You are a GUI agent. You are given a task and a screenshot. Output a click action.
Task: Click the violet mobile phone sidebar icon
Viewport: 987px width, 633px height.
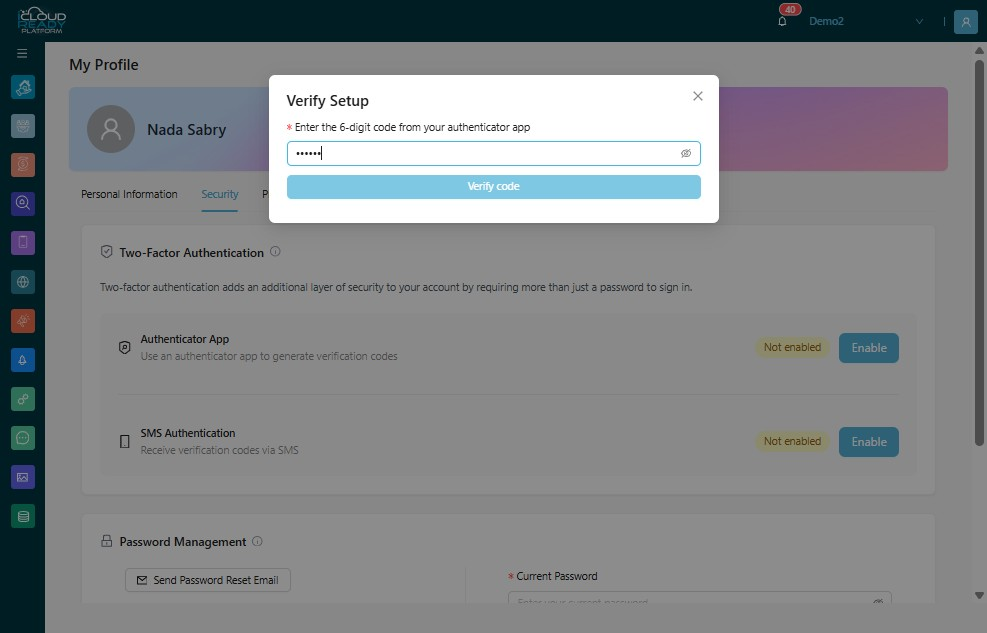[23, 242]
